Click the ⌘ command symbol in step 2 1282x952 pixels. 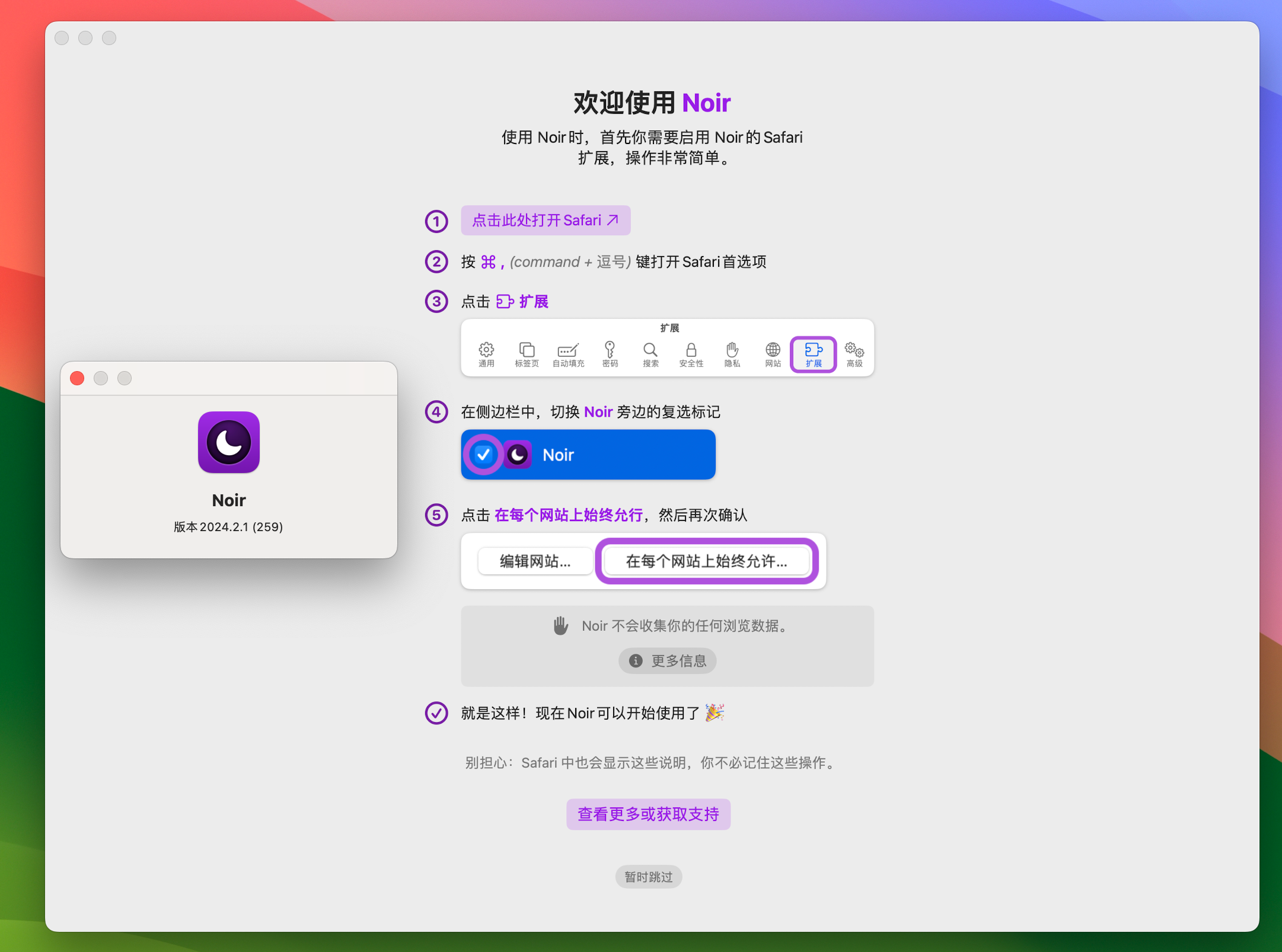(488, 262)
